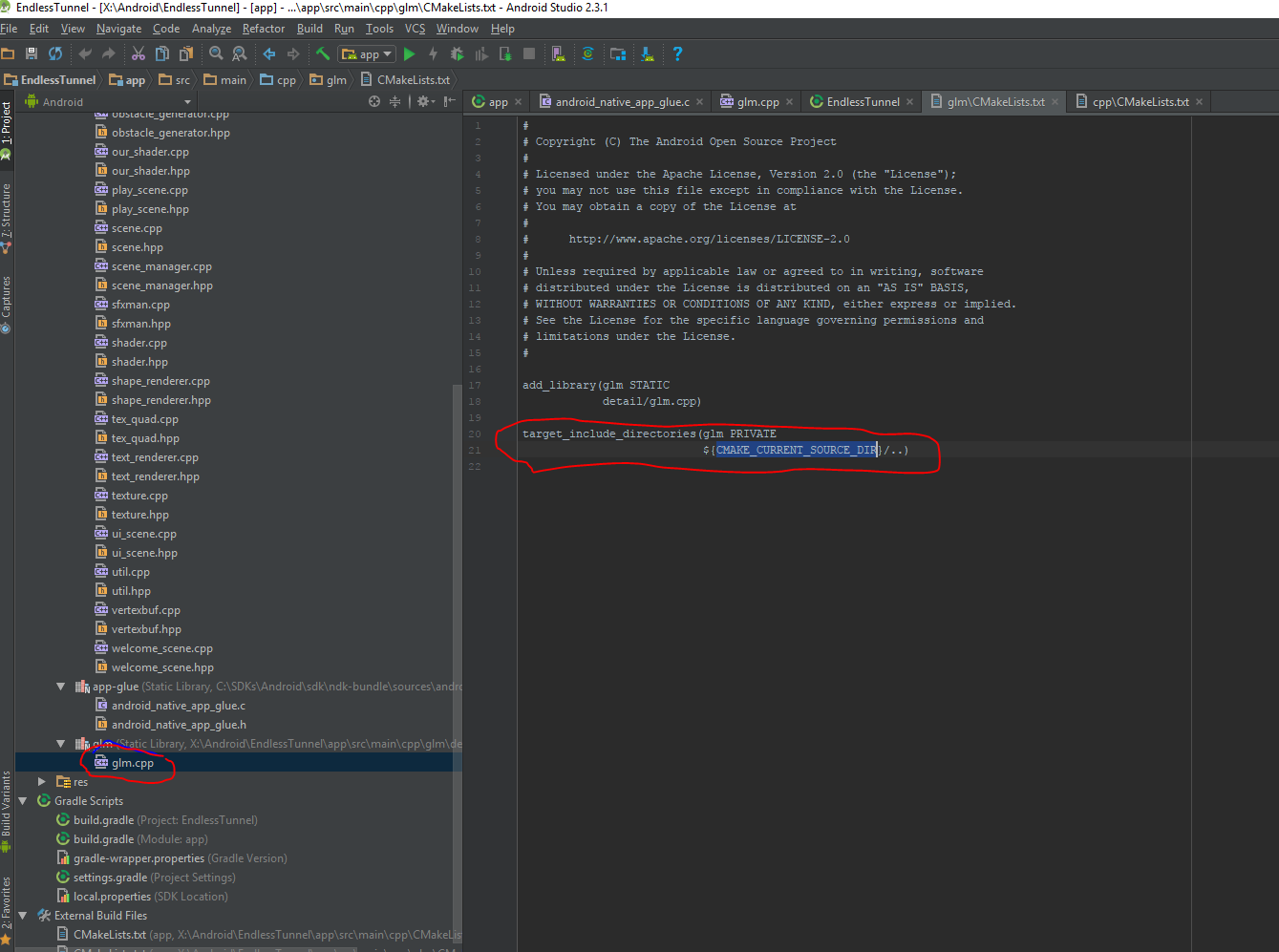Collapse the app-glue static library node
This screenshot has width=1279, height=952.
(61, 687)
